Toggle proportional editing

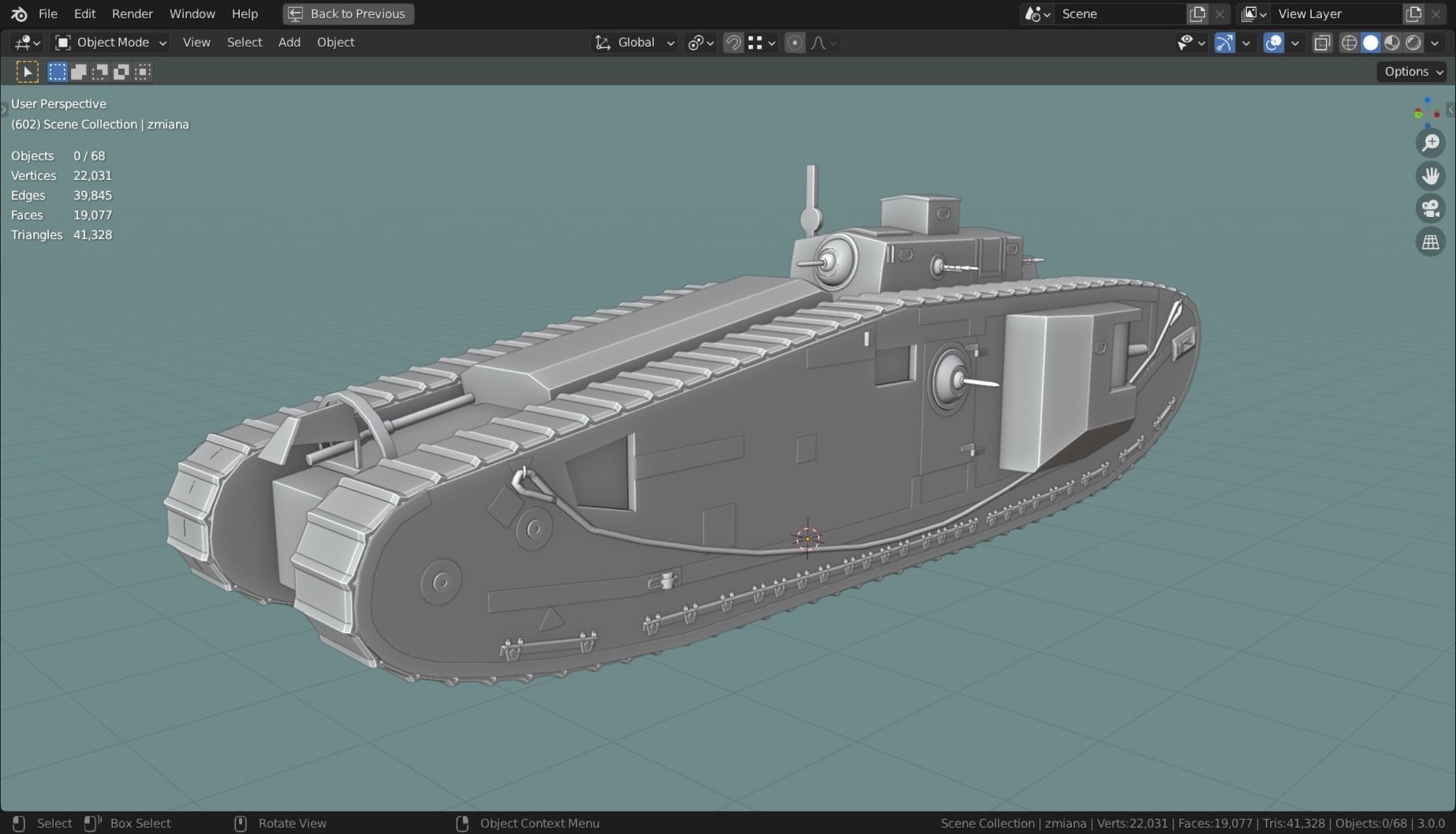click(795, 43)
